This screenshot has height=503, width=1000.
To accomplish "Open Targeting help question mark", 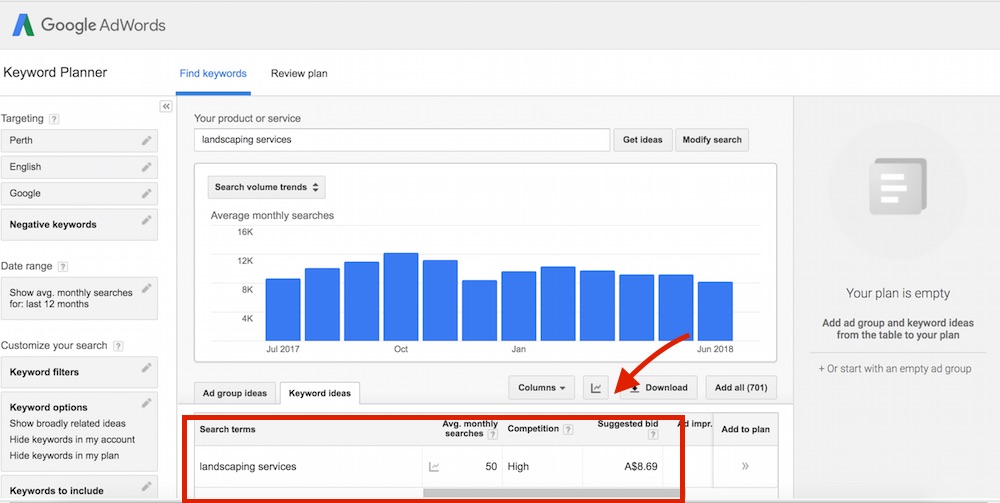I will click(54, 119).
